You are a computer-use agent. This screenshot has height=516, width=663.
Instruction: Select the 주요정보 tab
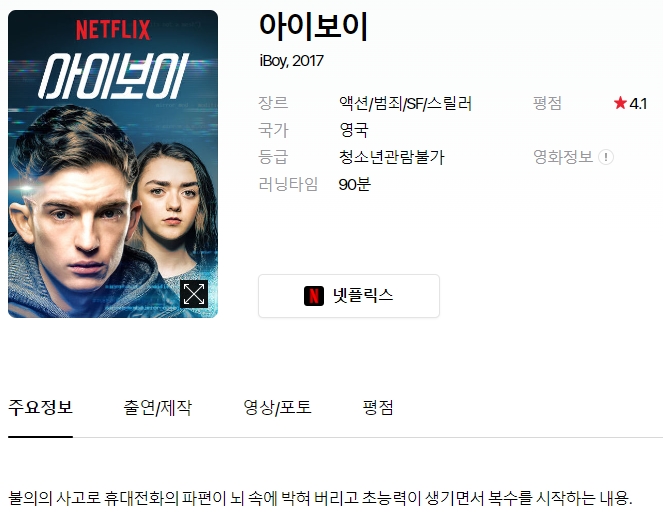point(41,408)
